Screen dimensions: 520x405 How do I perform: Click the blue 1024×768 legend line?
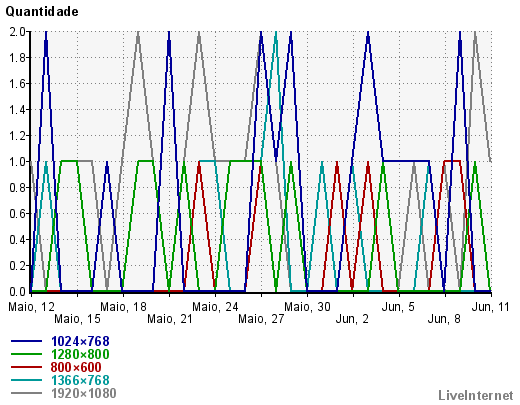[x=26, y=341]
